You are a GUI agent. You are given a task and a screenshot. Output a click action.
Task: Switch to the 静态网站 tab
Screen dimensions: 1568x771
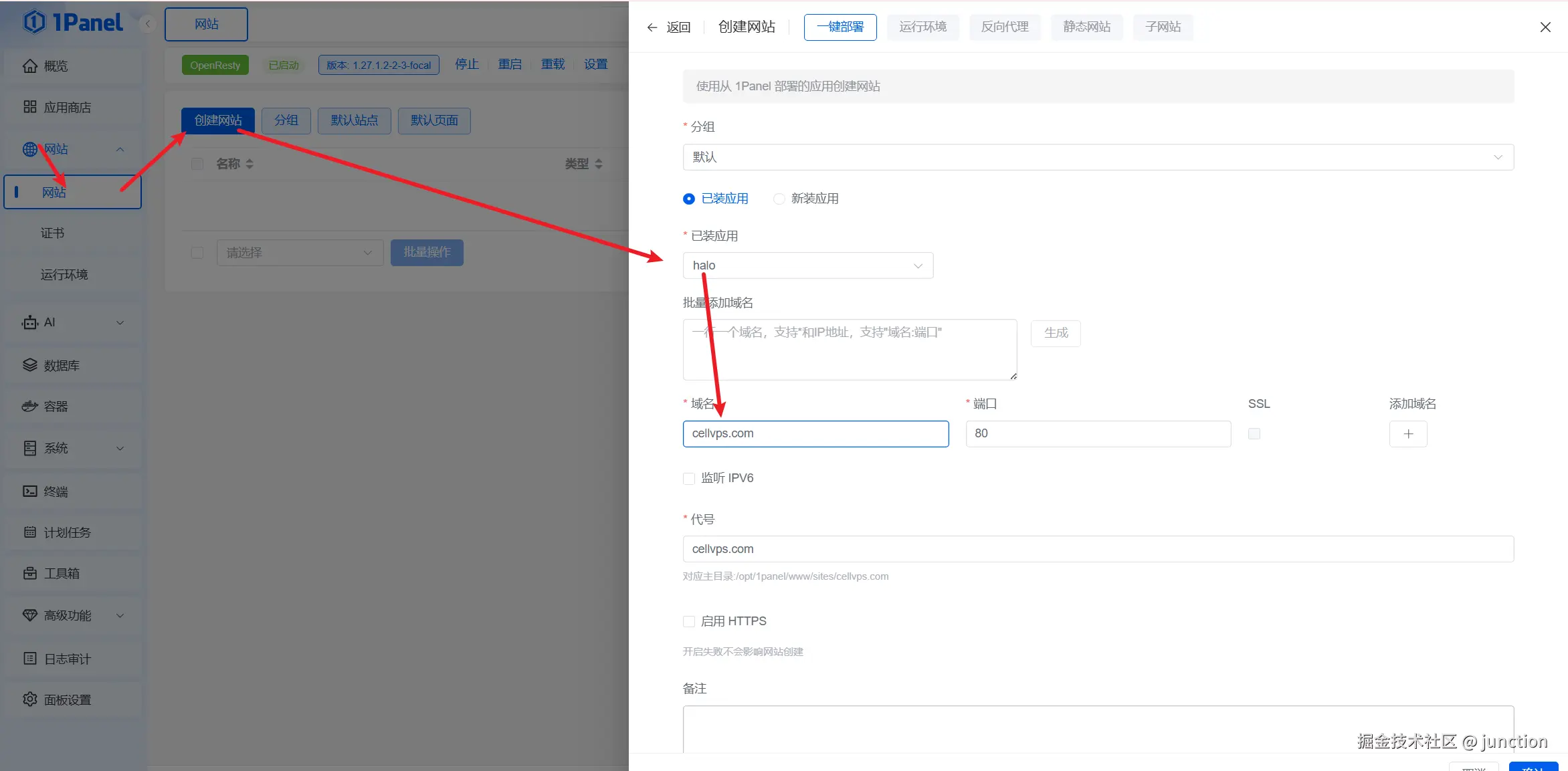tap(1086, 27)
